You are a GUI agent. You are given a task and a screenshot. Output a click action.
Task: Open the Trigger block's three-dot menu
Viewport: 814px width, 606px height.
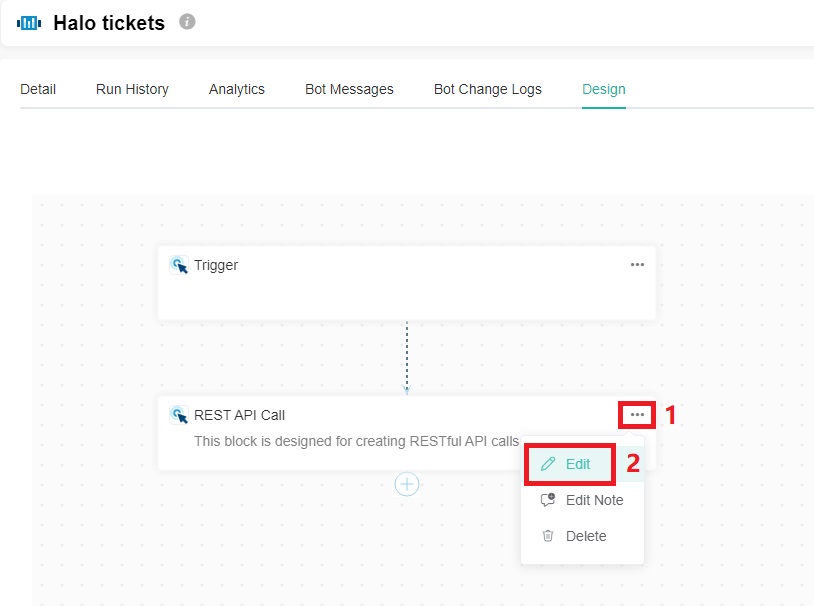637,265
